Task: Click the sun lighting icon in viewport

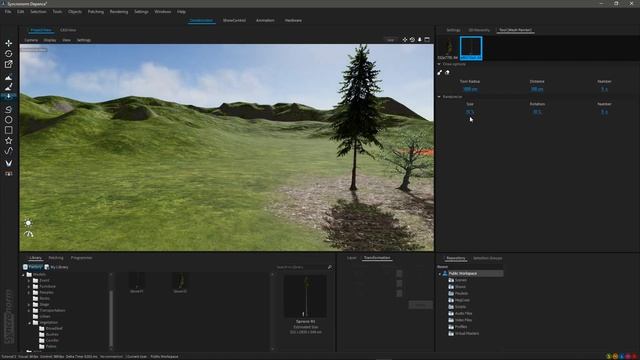Action: [28, 223]
